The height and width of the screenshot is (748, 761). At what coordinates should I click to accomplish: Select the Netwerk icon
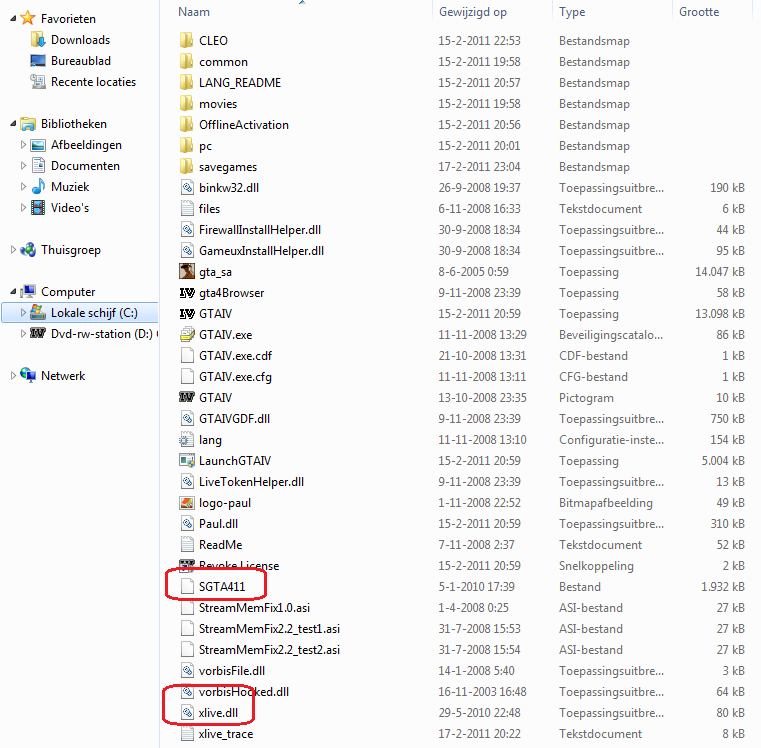[x=28, y=375]
